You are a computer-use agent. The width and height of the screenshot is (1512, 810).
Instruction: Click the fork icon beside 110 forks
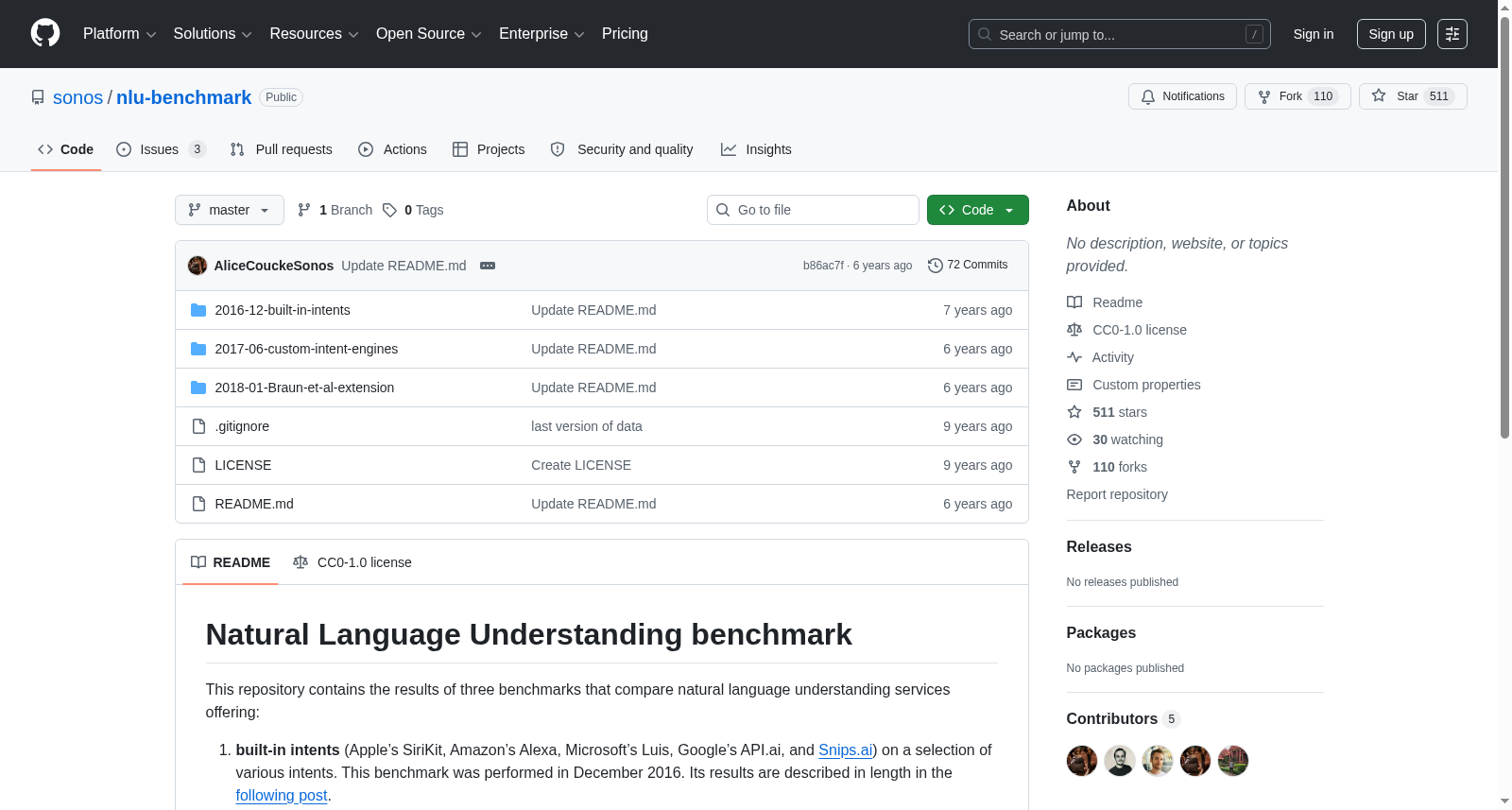pos(1074,467)
